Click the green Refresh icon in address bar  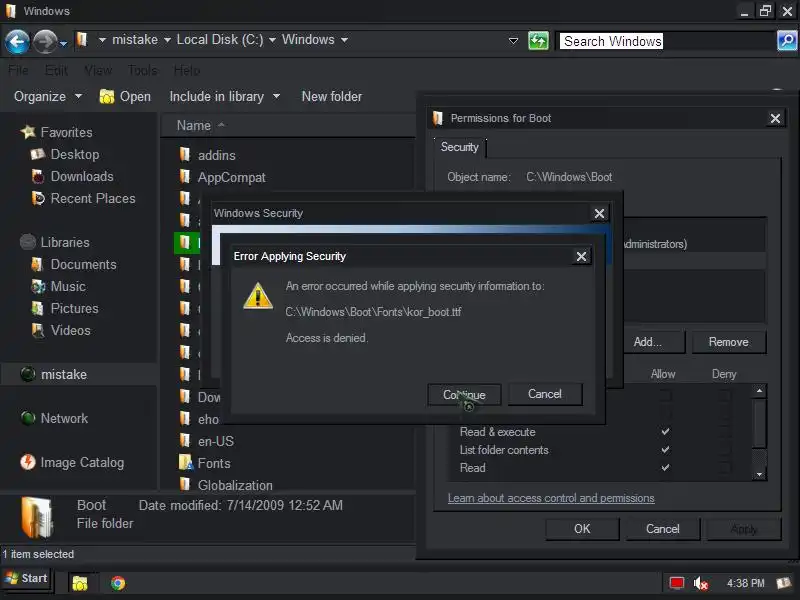tap(538, 40)
